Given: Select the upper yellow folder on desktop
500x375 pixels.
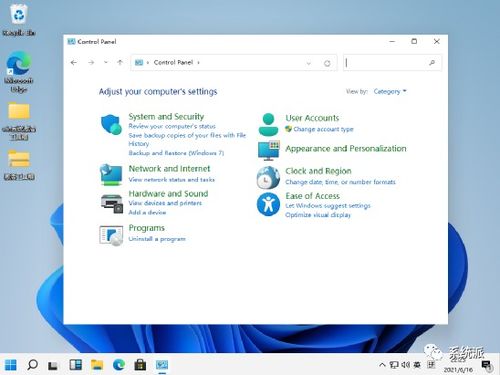Looking at the screenshot, I should (x=19, y=121).
